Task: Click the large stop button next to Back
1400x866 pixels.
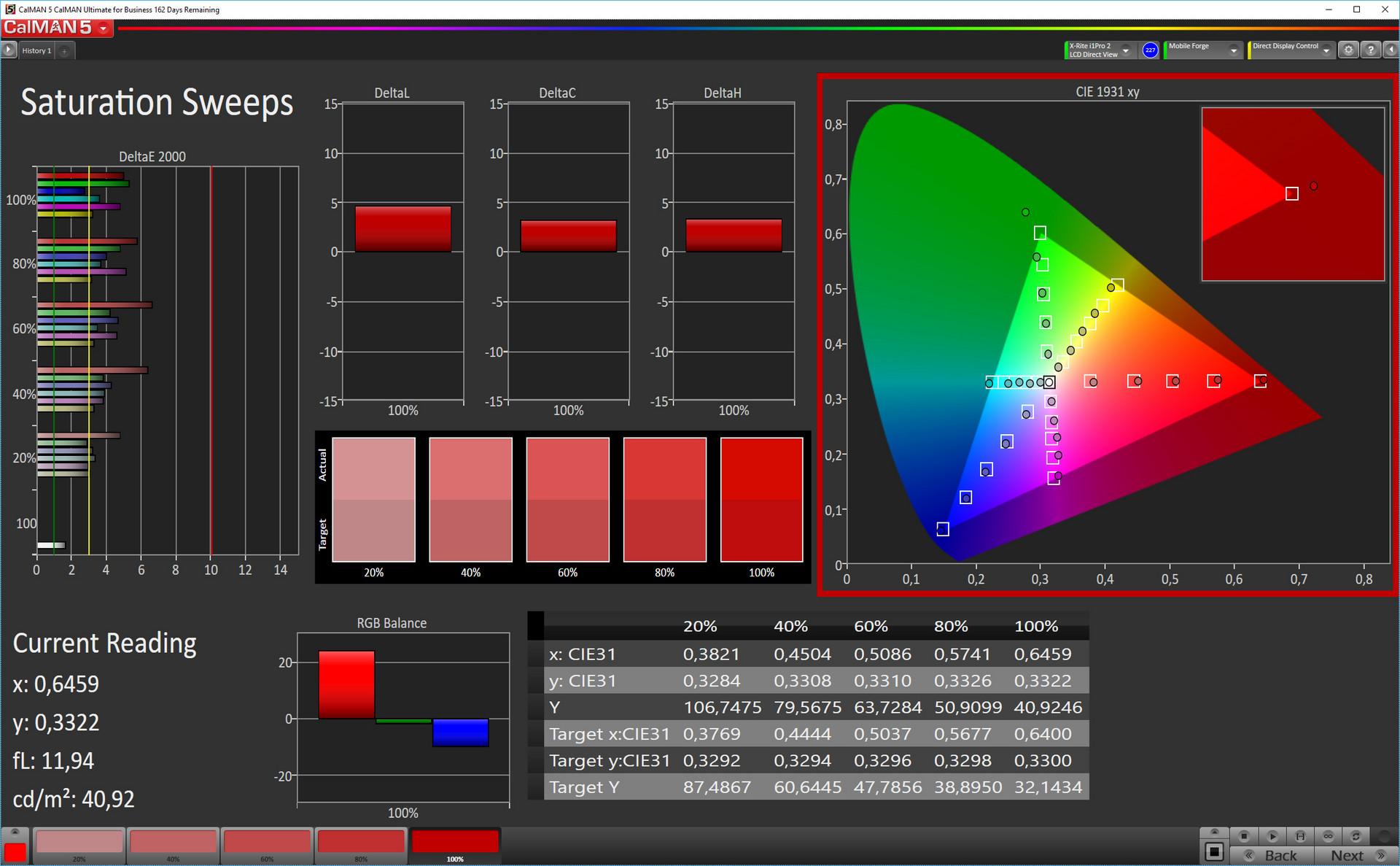Action: pos(1214,851)
